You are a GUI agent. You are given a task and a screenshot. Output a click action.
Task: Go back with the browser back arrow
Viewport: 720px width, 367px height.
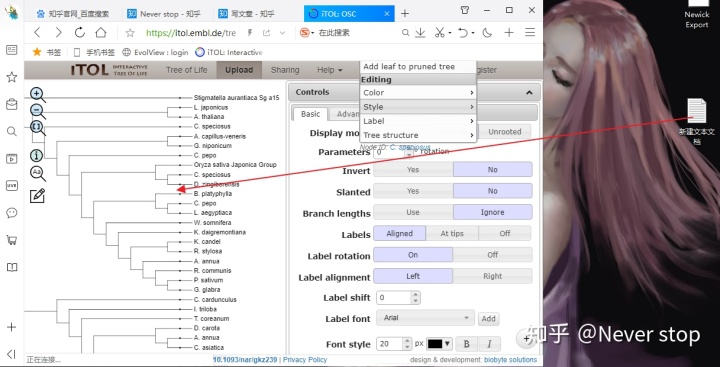coord(37,33)
